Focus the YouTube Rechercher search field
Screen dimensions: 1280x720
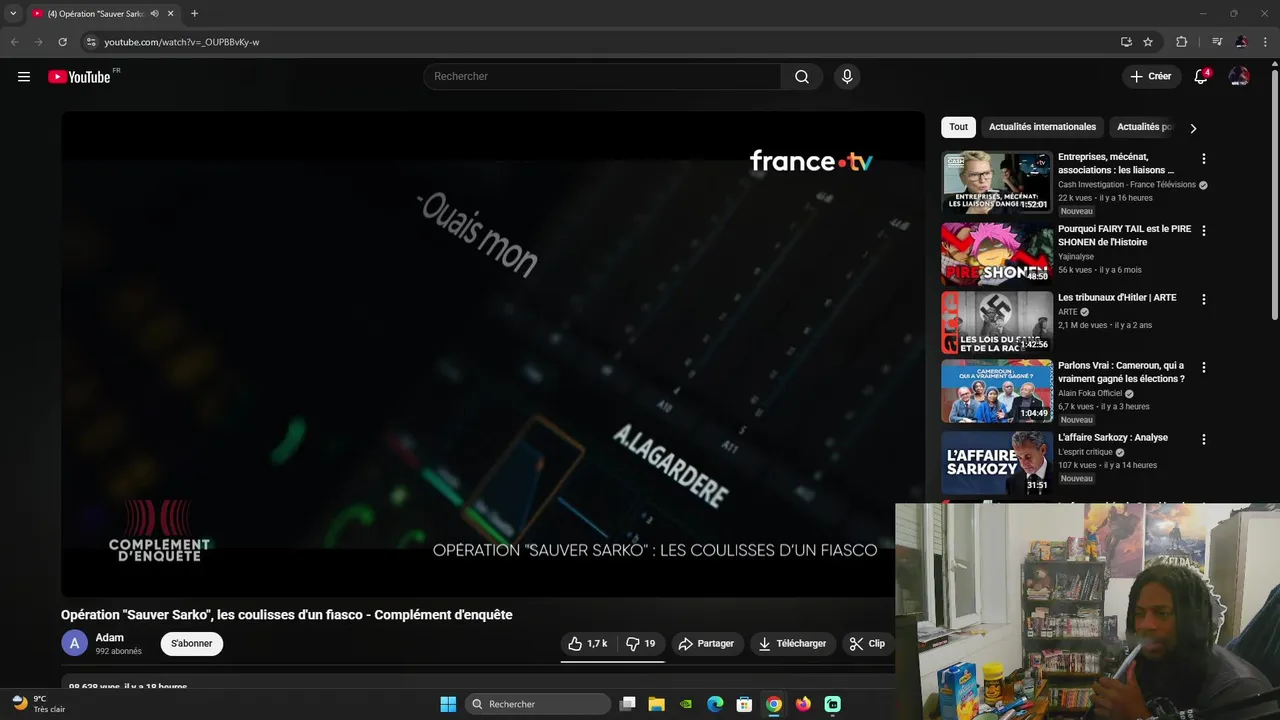tap(602, 77)
